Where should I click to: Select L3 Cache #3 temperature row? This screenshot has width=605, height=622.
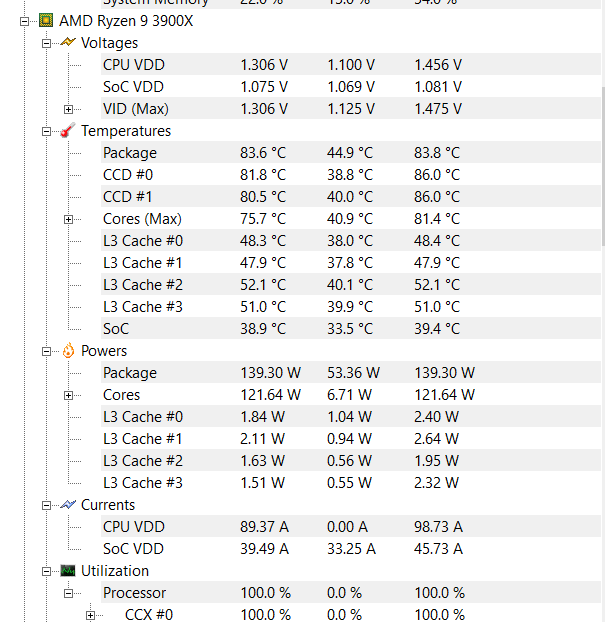351,307
